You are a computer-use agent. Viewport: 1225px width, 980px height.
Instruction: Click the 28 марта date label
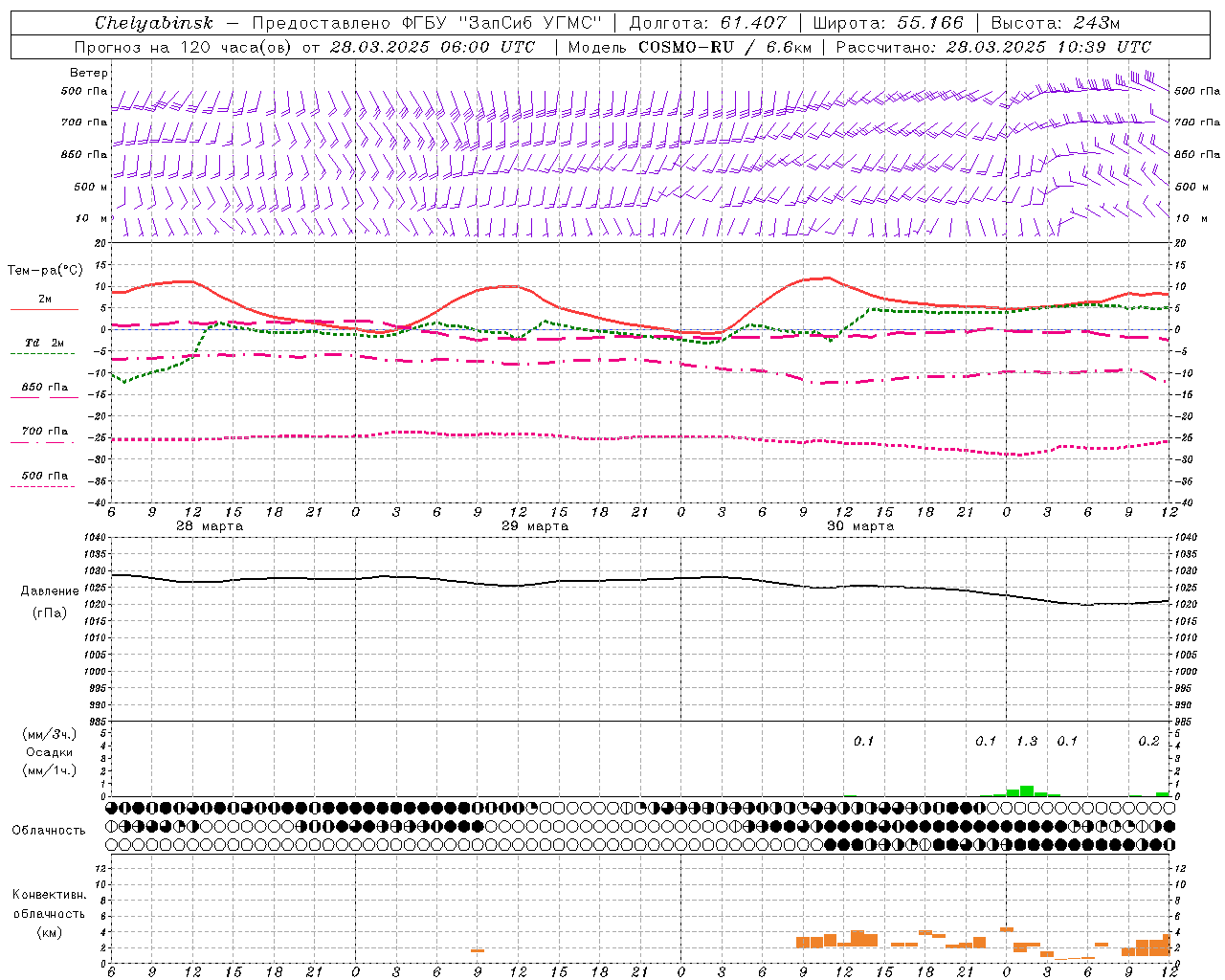tap(210, 526)
